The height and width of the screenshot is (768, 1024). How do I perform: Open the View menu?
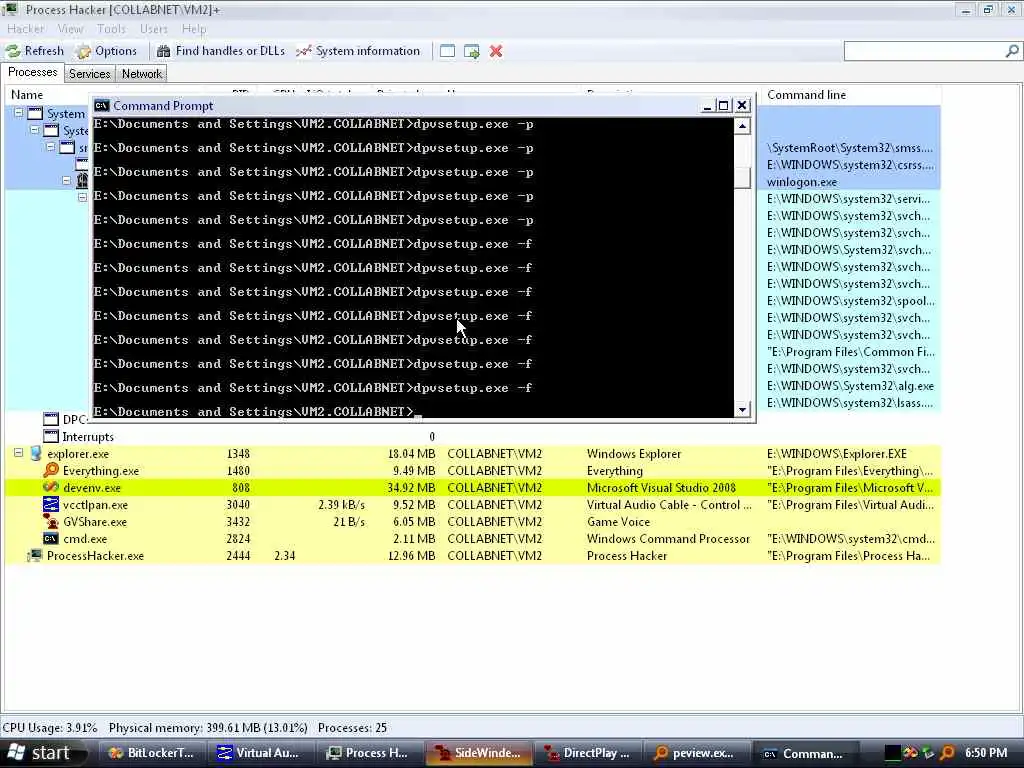(x=70, y=29)
